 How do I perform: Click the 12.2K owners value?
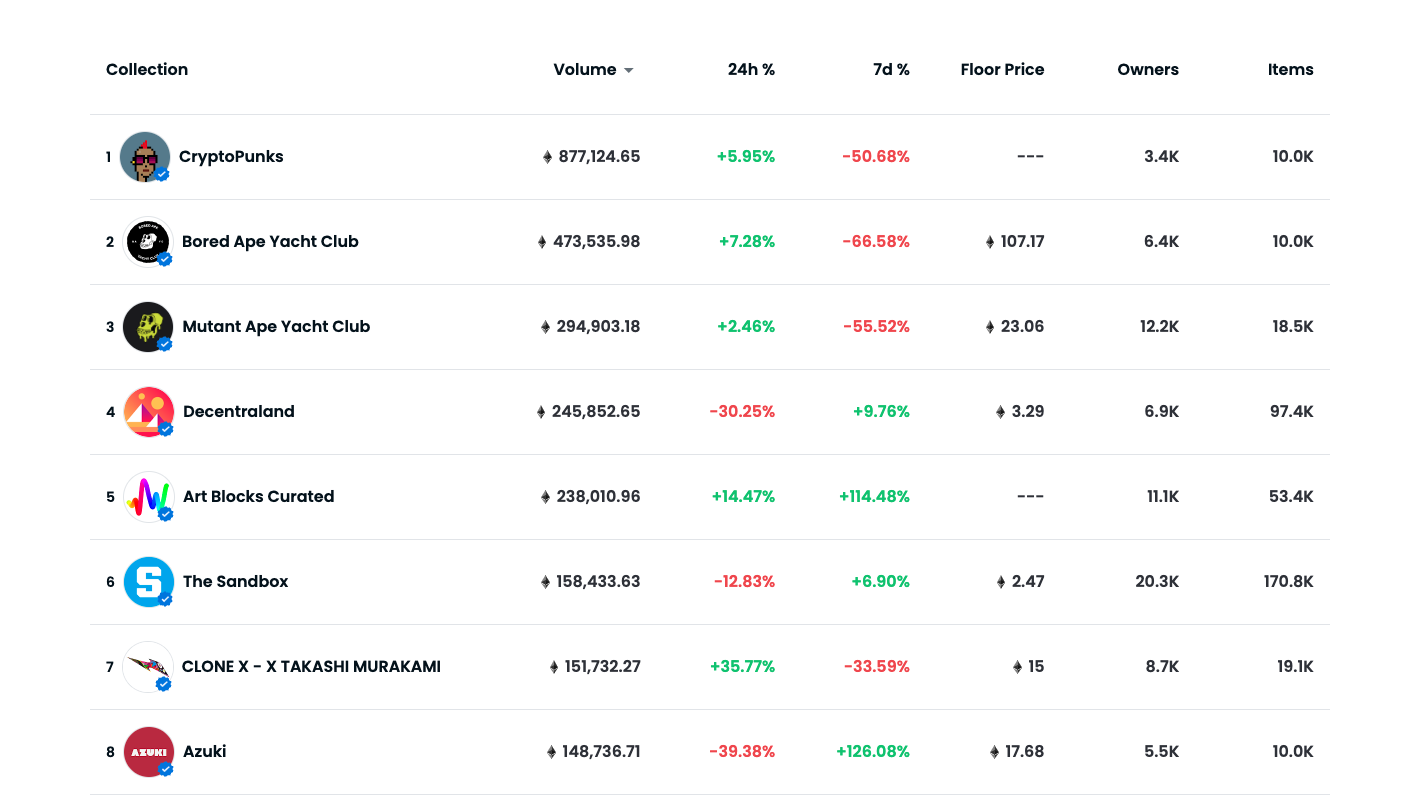click(x=1158, y=327)
